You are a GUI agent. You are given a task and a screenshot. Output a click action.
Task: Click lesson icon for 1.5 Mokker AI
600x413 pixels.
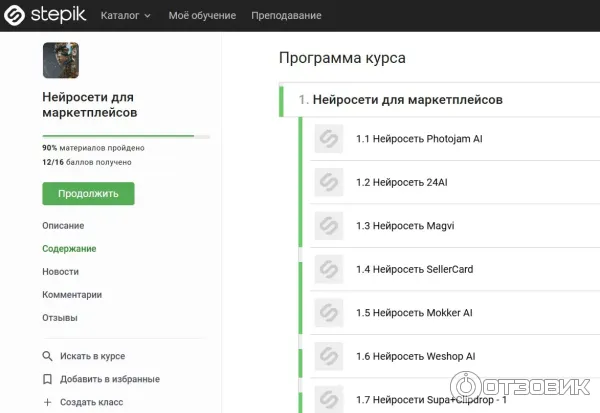tap(329, 313)
